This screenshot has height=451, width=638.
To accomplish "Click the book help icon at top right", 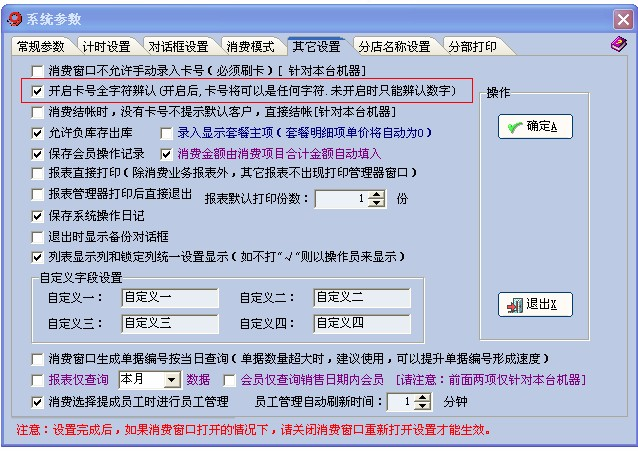I will click(618, 45).
